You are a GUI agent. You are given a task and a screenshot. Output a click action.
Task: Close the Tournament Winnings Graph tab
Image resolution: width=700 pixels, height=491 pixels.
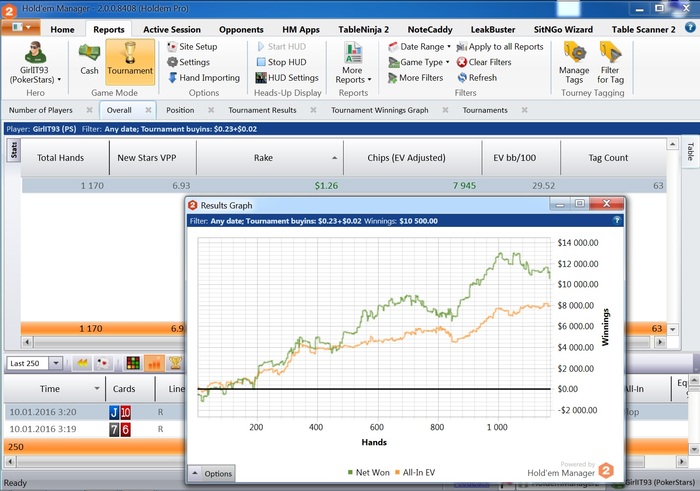point(445,110)
